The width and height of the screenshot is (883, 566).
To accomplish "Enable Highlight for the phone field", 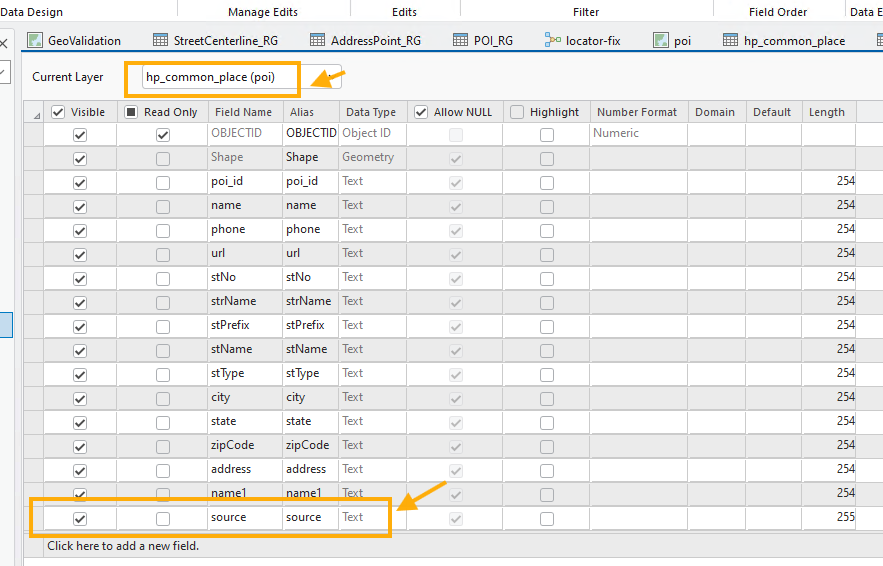I will coord(547,230).
